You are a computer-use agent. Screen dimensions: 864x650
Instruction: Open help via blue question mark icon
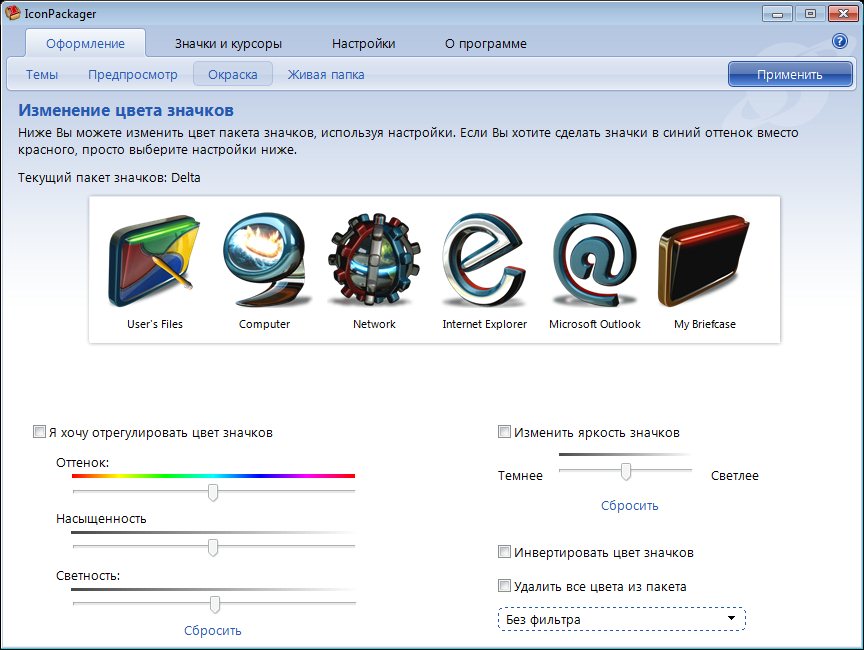tap(840, 42)
